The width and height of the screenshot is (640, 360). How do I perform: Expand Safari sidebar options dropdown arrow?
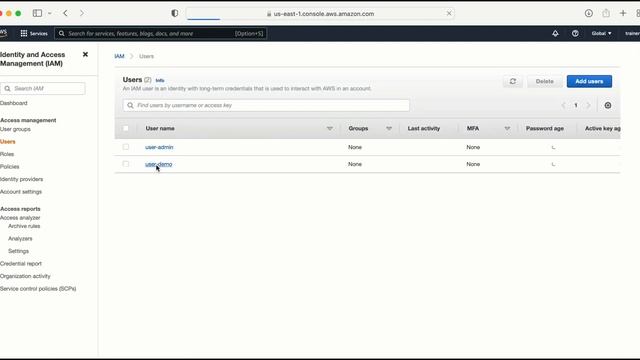click(50, 13)
